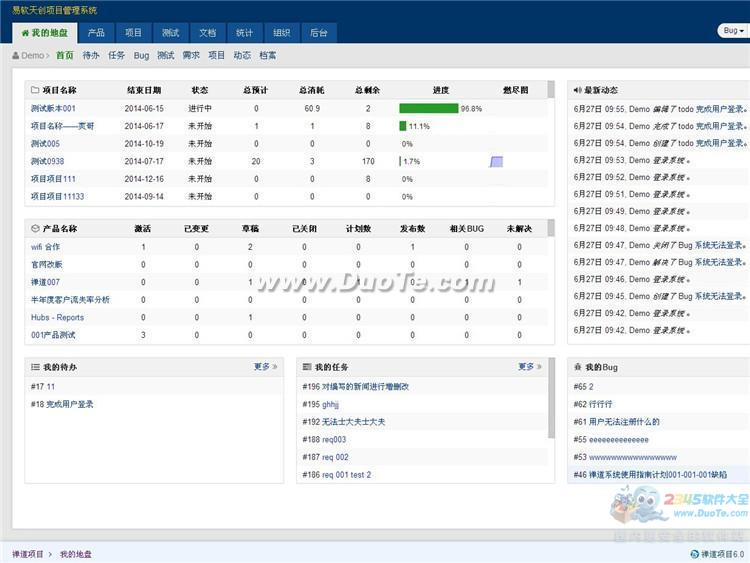Click the scrollbar of the 我的任务 panel
Screen dimensions: 750x563
551,398
